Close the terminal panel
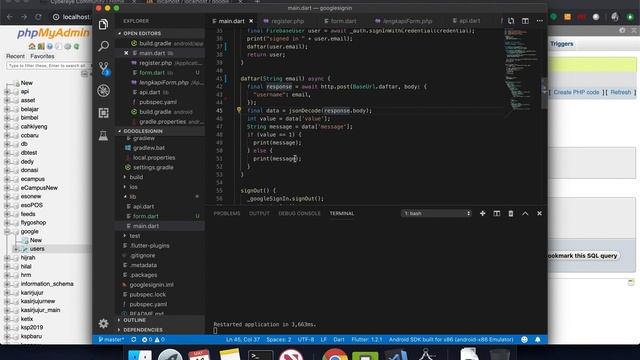This screenshot has height=360, width=640. 539,213
